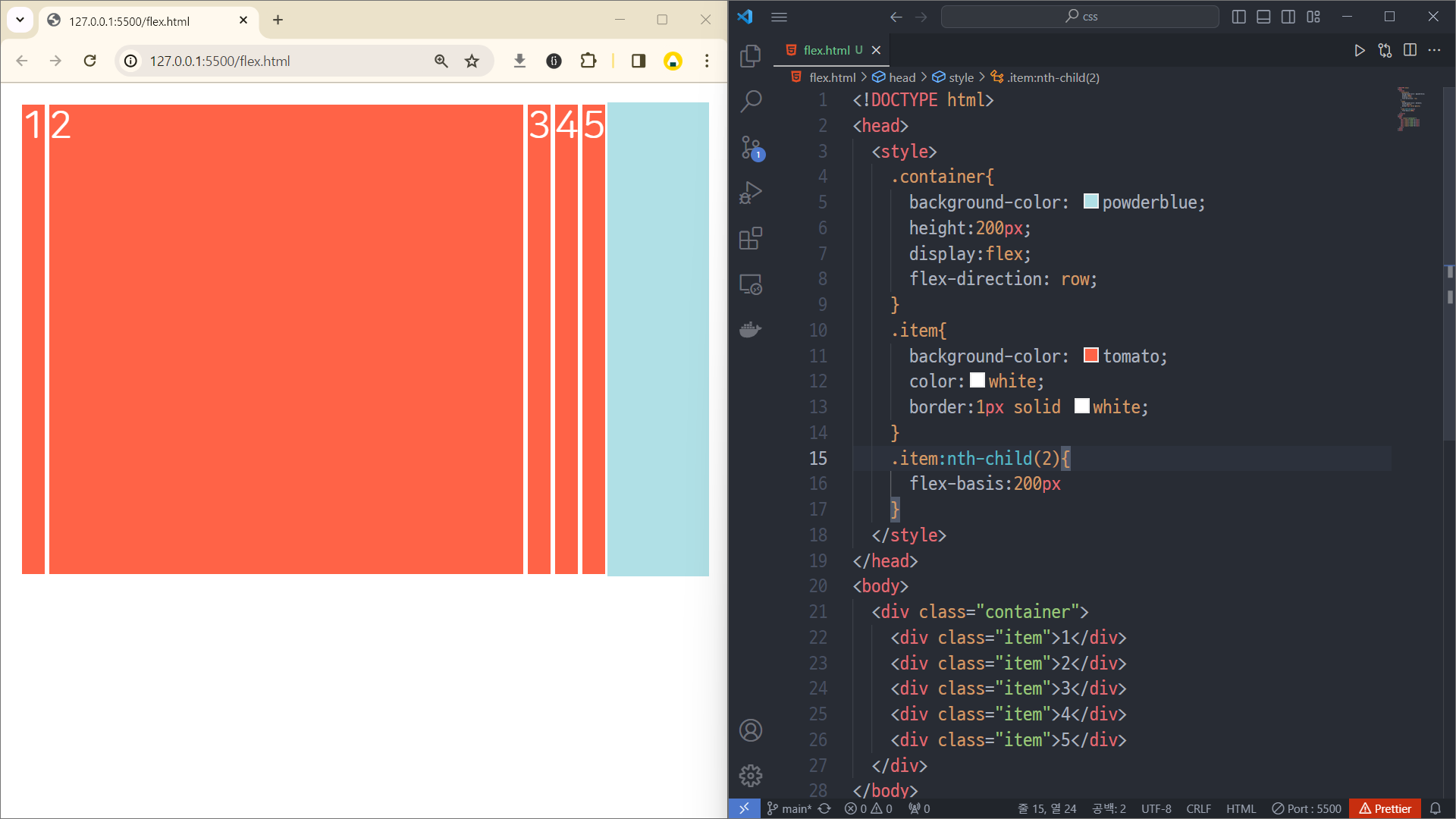
Task: Click the Prettier status bar button
Action: pos(1385,808)
